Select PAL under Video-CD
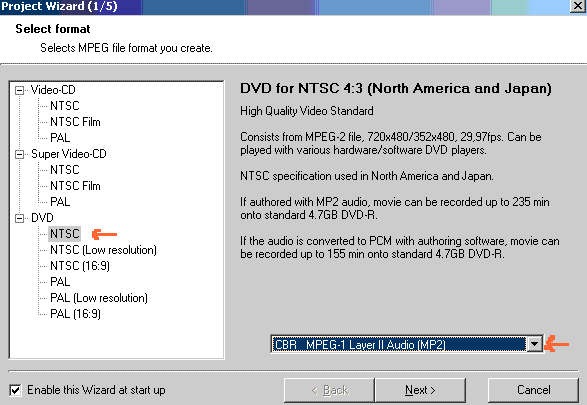 [x=60, y=138]
